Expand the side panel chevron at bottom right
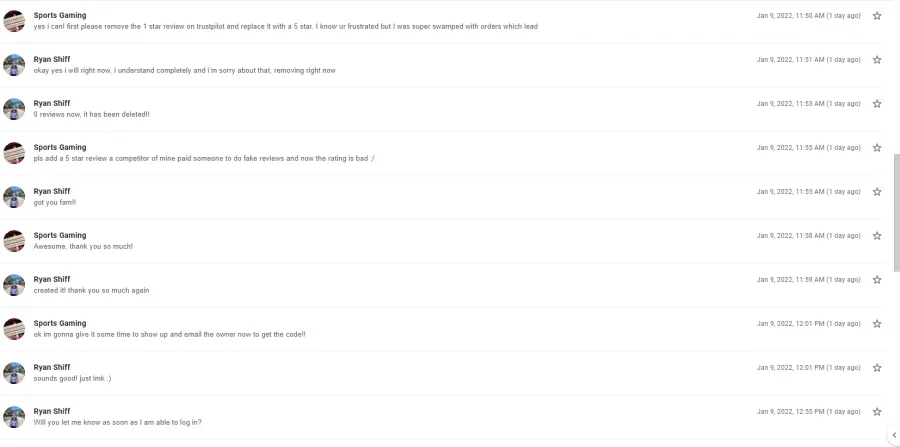The image size is (900, 447). click(x=894, y=435)
